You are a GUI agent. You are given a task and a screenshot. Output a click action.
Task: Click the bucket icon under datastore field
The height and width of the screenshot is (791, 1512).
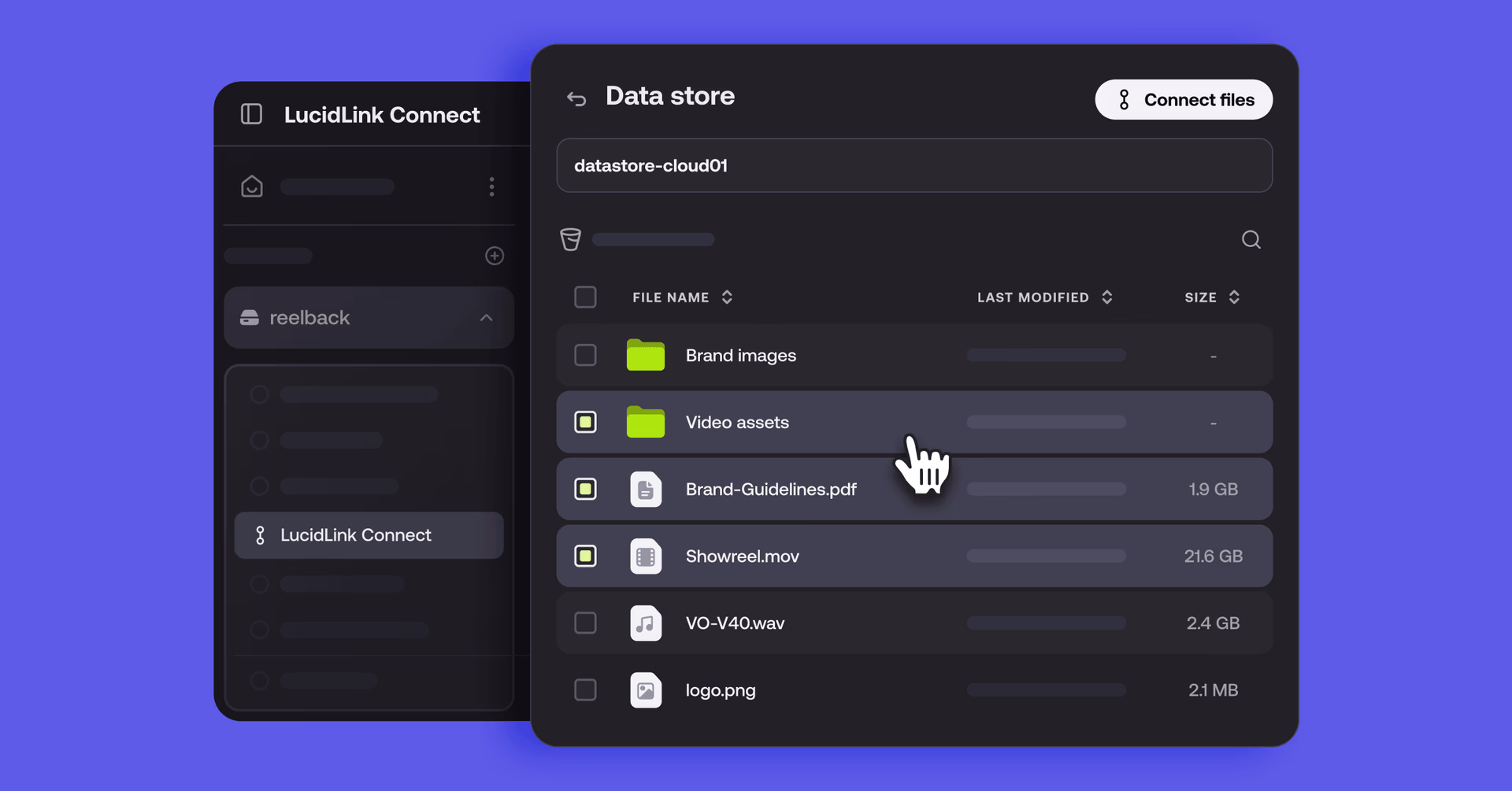click(x=571, y=239)
